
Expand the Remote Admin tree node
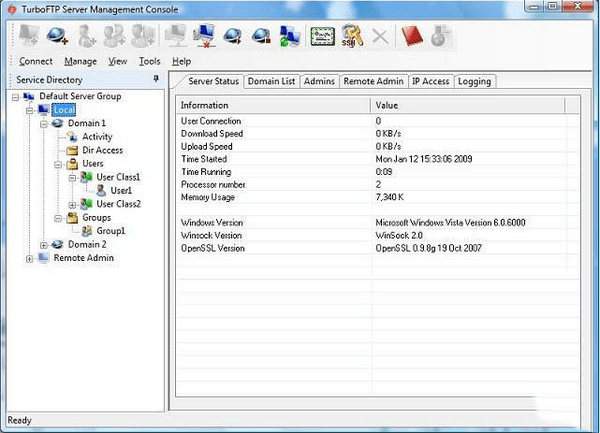[x=29, y=259]
